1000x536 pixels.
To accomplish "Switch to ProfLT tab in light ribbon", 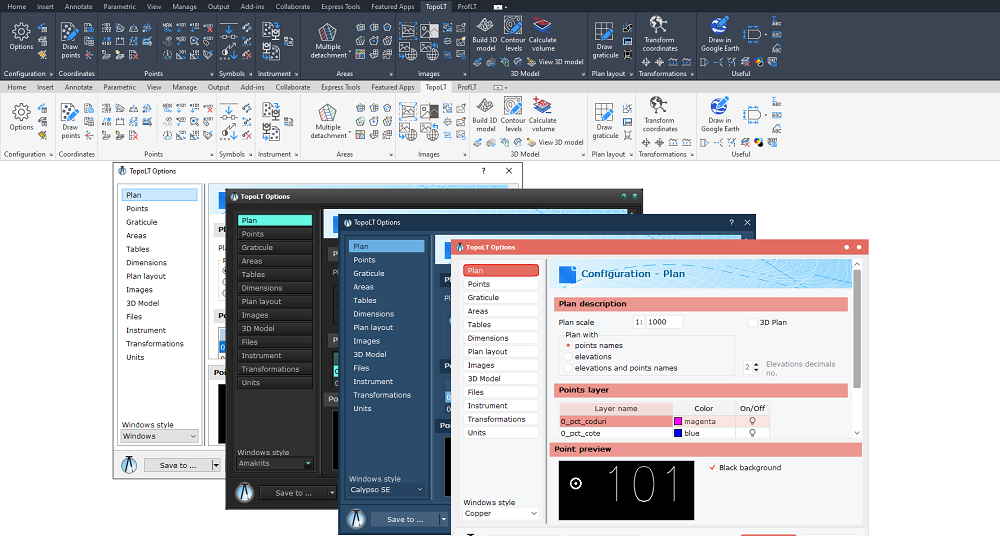I will pyautogui.click(x=467, y=87).
